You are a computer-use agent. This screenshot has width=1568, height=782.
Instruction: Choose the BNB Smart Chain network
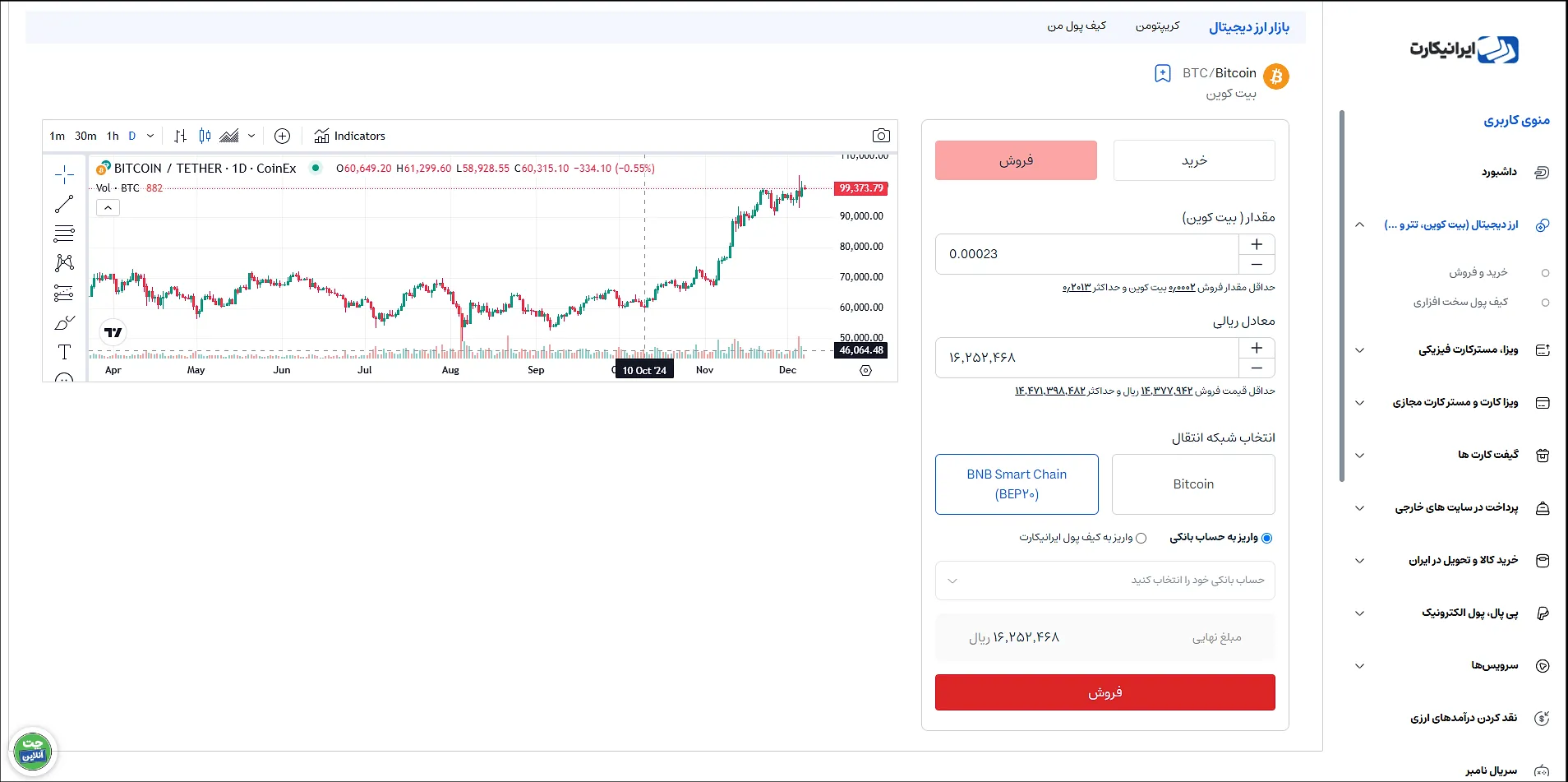tap(1017, 484)
